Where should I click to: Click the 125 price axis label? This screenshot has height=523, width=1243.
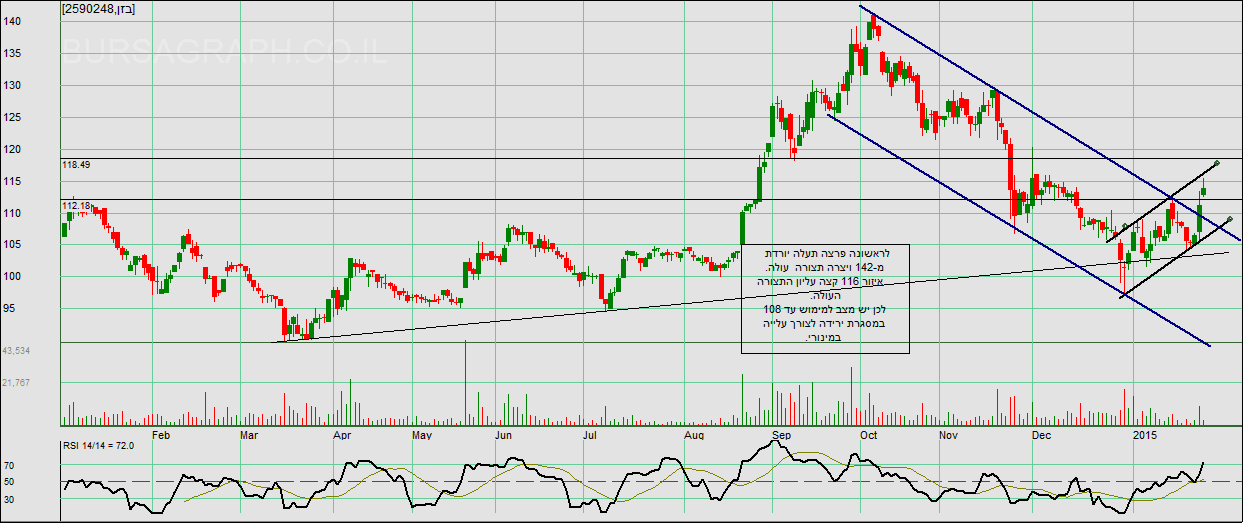[13, 117]
